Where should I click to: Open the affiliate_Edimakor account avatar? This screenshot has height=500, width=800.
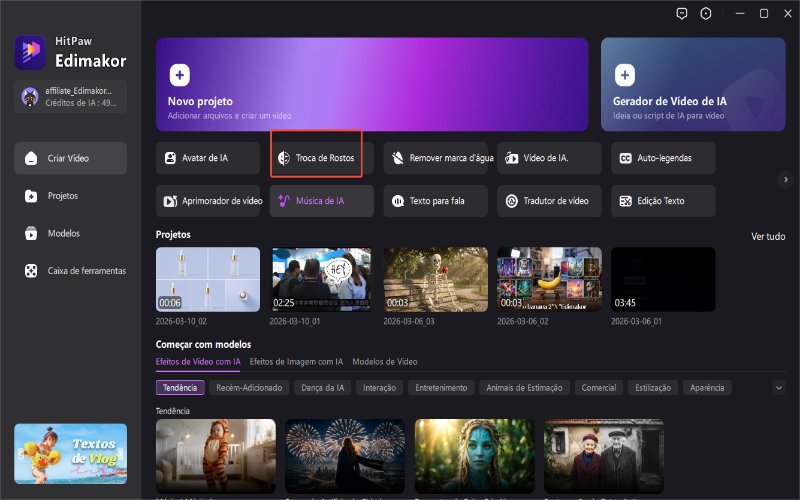click(30, 96)
